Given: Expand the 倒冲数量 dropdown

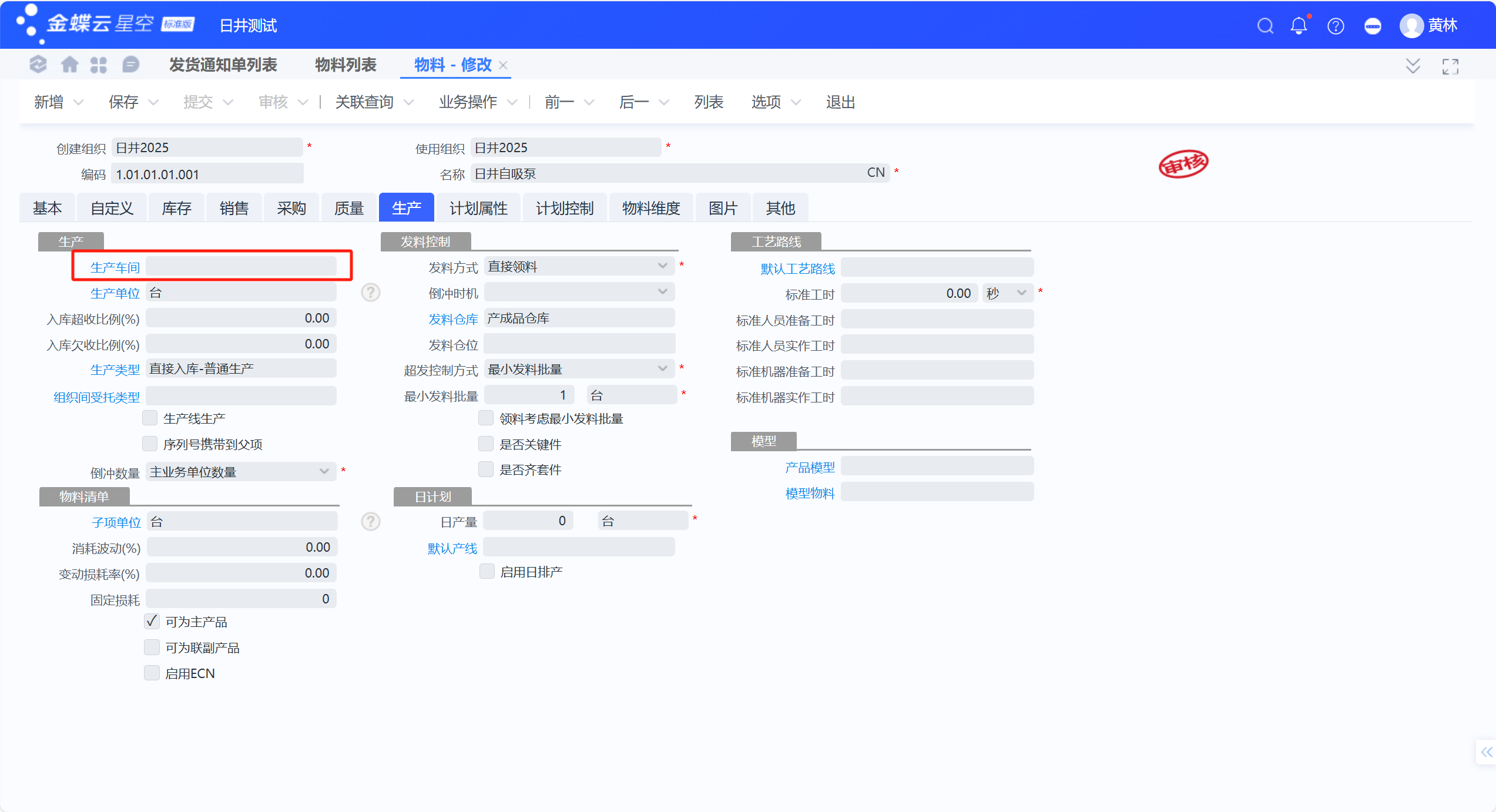Looking at the screenshot, I should tap(241, 472).
